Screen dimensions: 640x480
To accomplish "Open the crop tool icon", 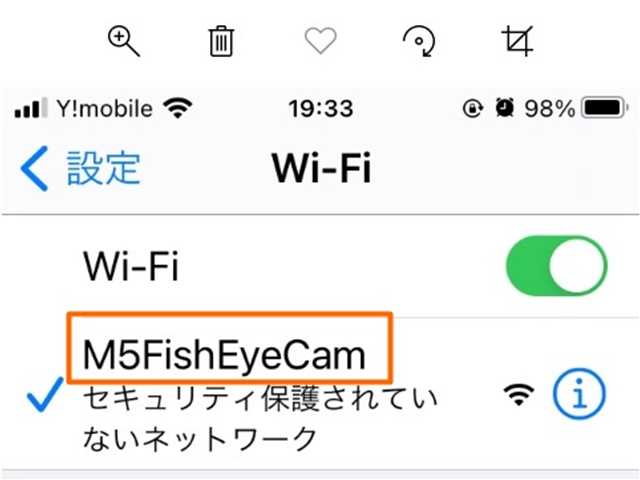I will pos(518,40).
